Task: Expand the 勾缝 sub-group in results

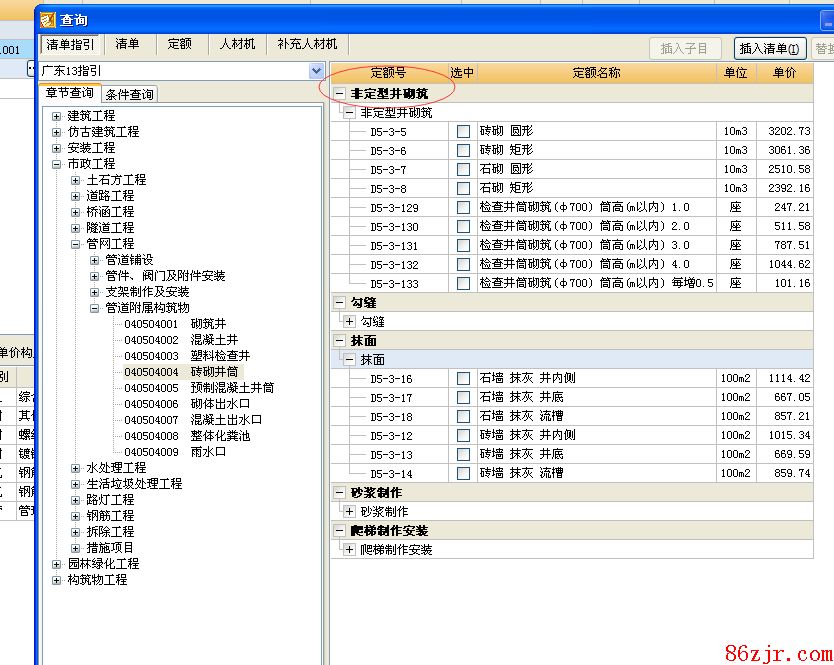Action: (349, 322)
